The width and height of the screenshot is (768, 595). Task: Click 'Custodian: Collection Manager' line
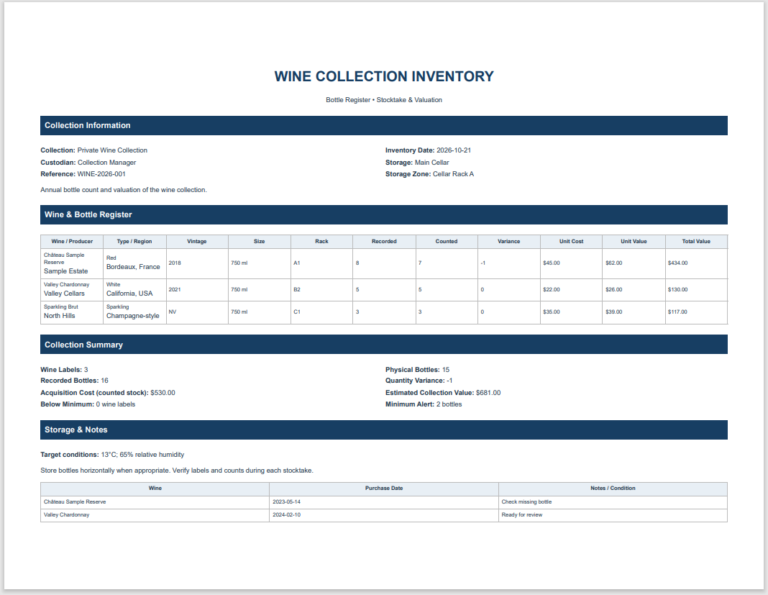click(x=88, y=163)
